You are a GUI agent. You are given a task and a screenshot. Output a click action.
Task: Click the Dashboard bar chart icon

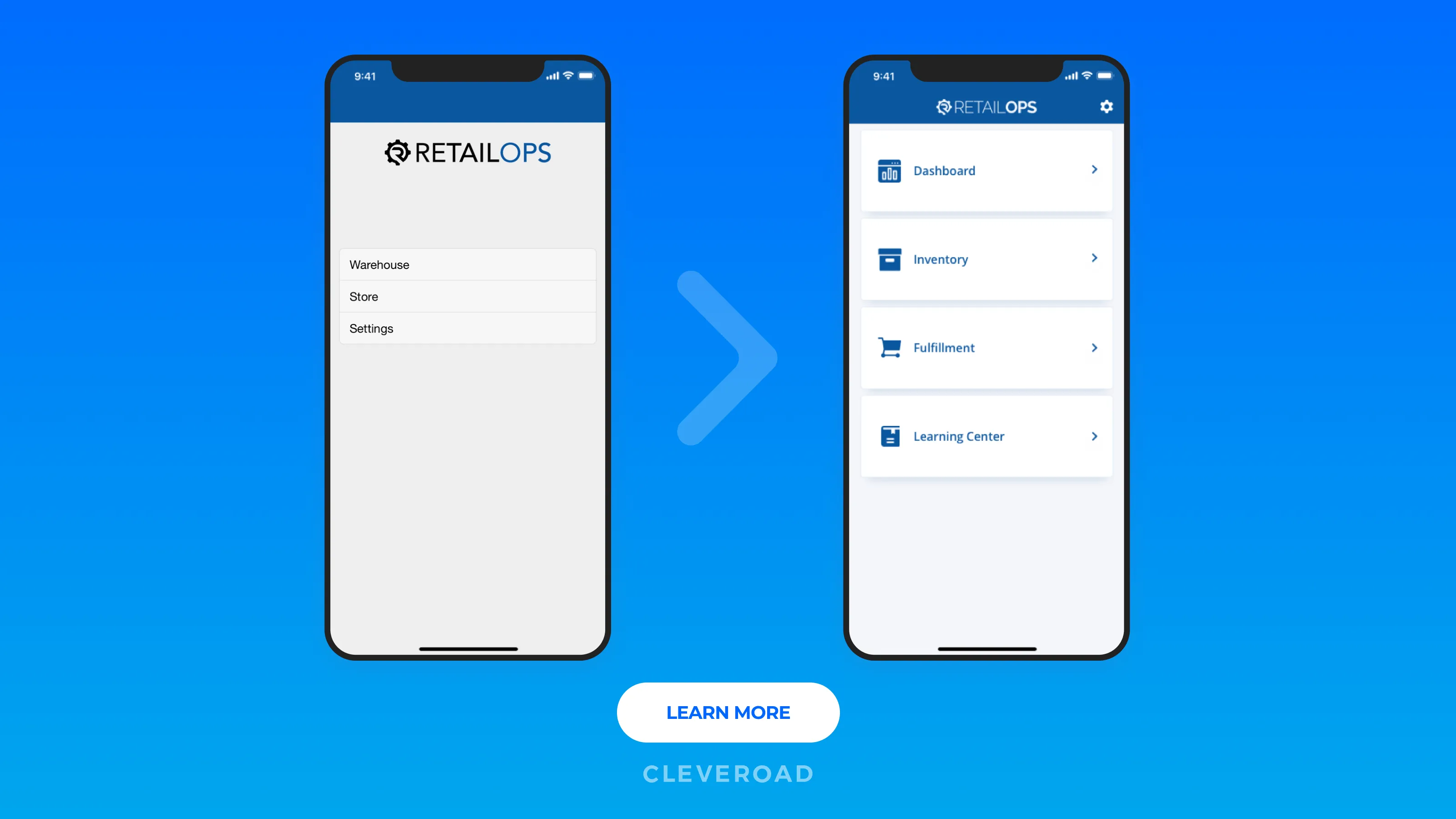coord(889,170)
